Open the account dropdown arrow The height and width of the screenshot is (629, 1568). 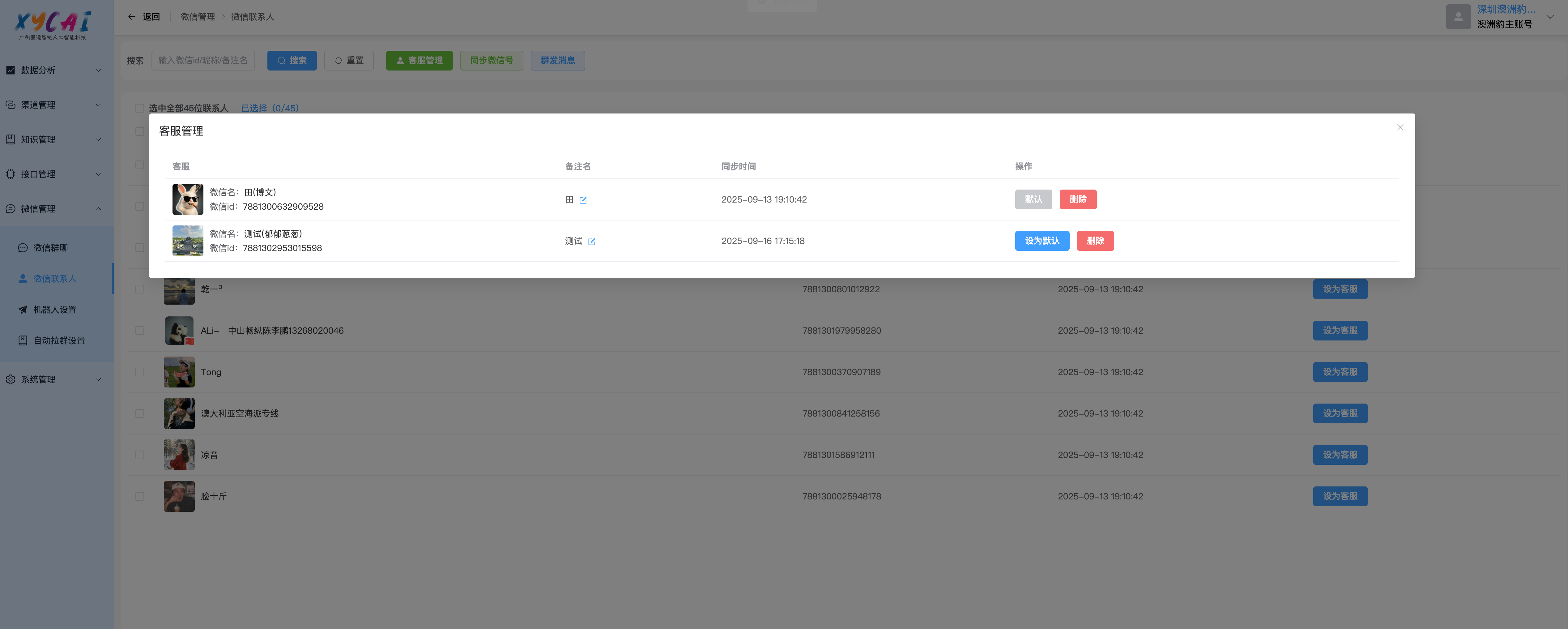tap(1550, 17)
